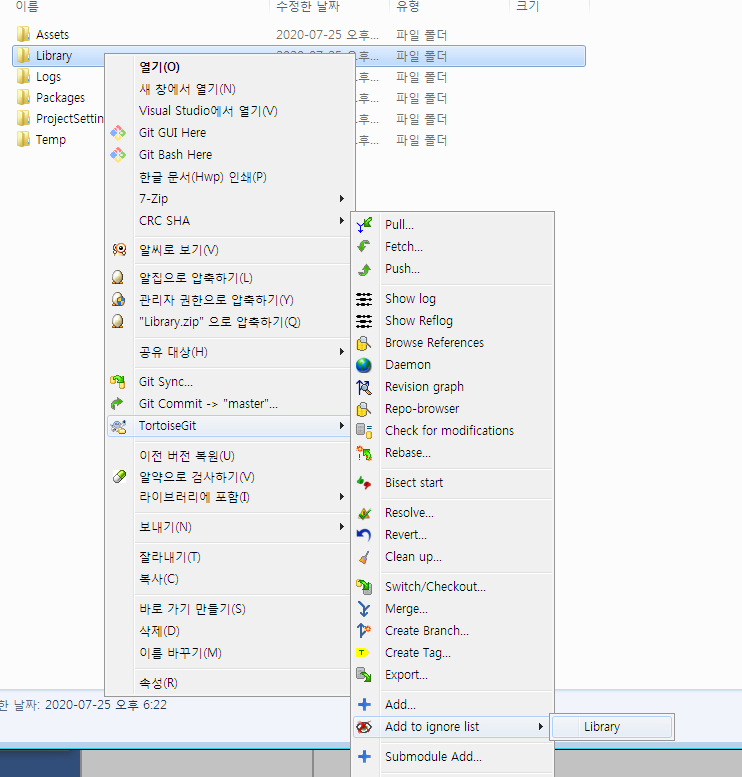Click the Revert blue arrow icon
This screenshot has width=742, height=777.
pyautogui.click(x=364, y=535)
